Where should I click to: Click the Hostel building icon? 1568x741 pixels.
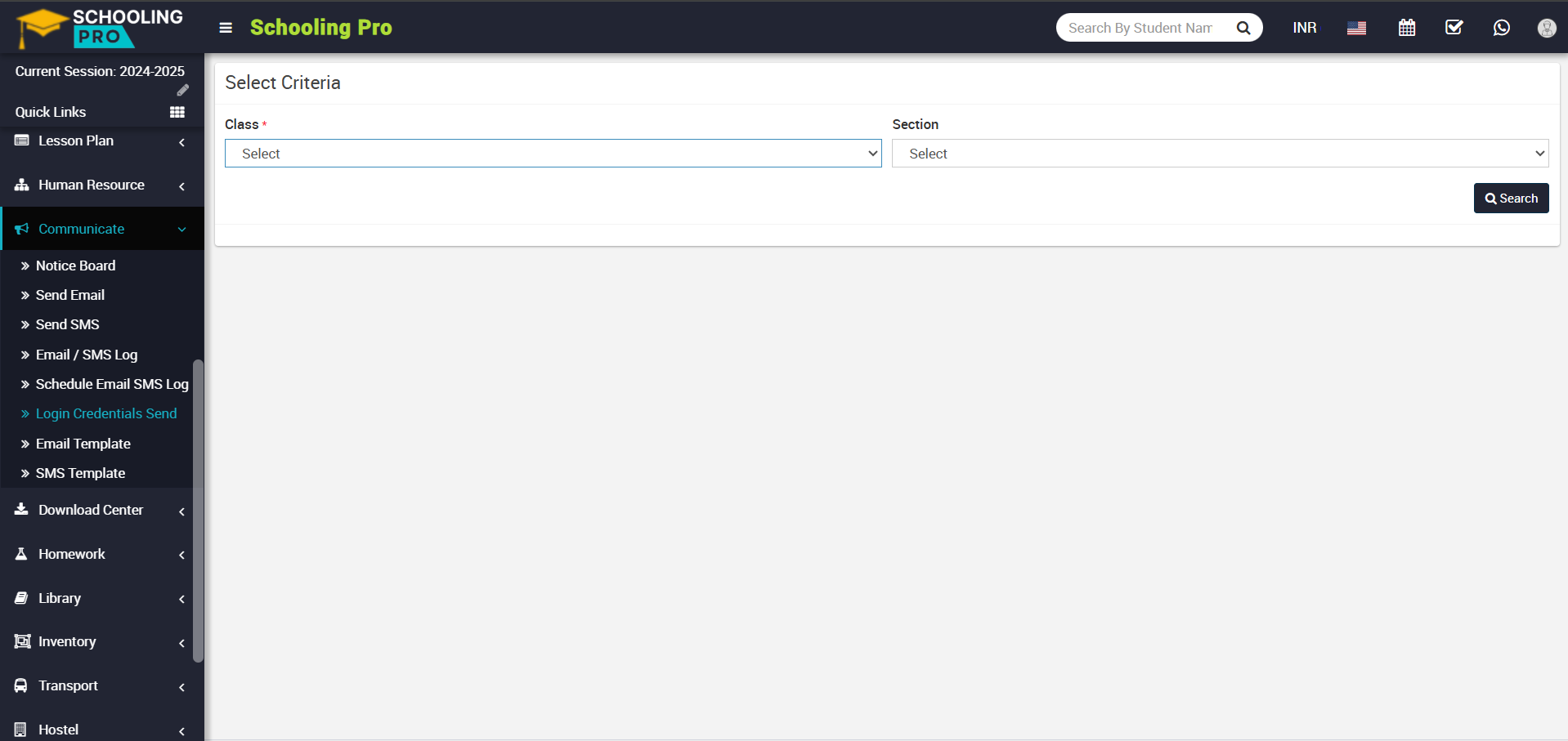click(22, 730)
